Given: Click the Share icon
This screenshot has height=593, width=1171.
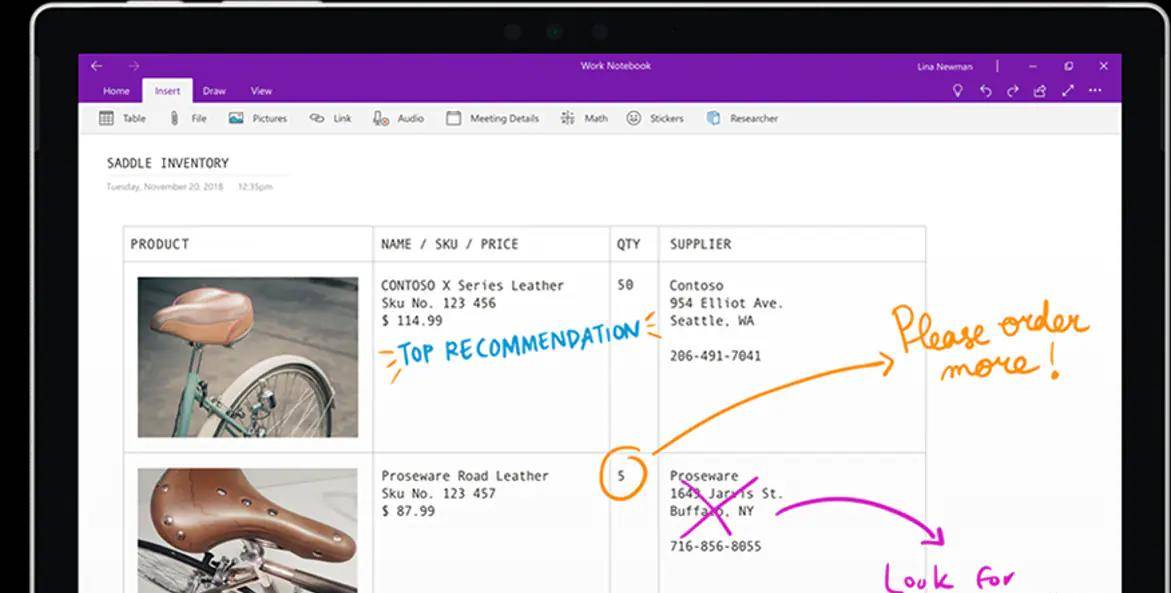Looking at the screenshot, I should click(x=1040, y=91).
